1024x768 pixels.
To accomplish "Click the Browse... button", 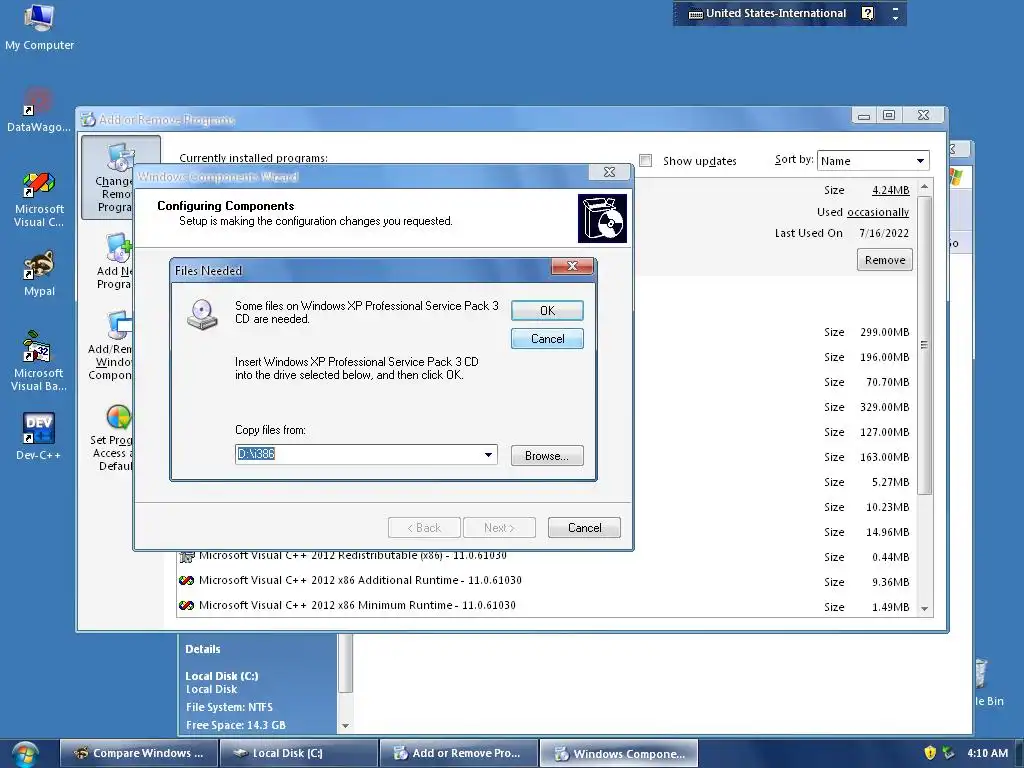I will (x=547, y=456).
